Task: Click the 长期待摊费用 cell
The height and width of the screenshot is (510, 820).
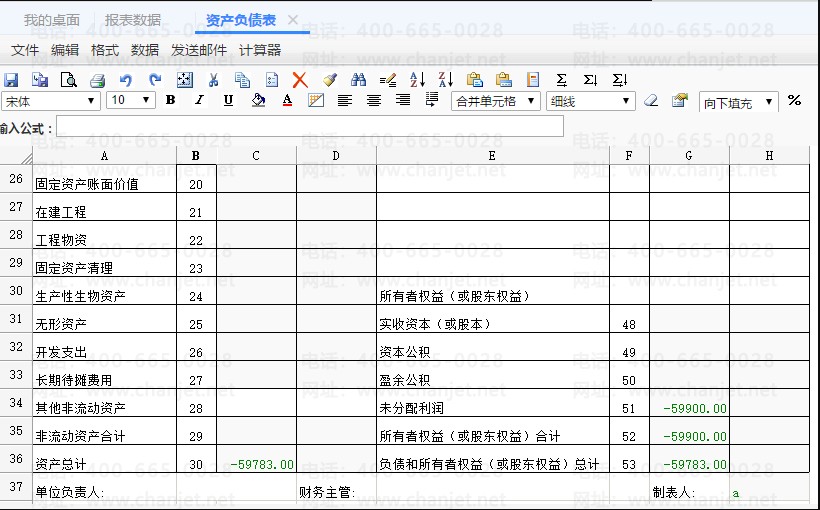Action: (x=105, y=375)
